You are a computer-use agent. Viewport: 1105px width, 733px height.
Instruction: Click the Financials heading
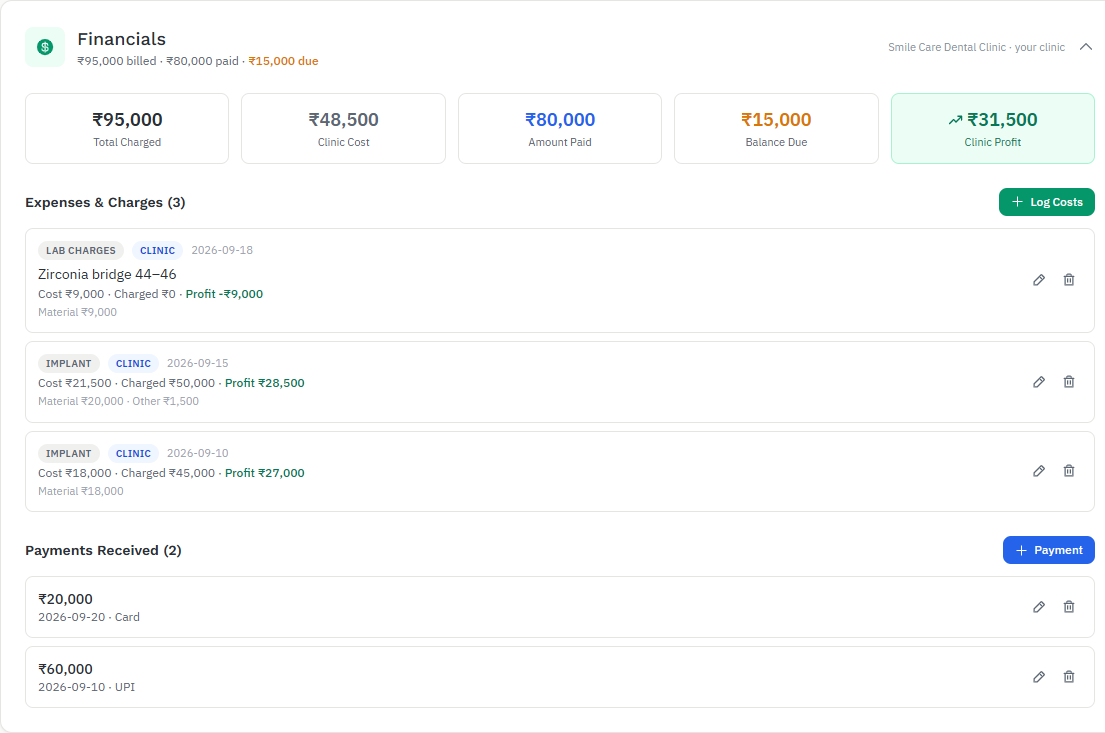(x=122, y=39)
